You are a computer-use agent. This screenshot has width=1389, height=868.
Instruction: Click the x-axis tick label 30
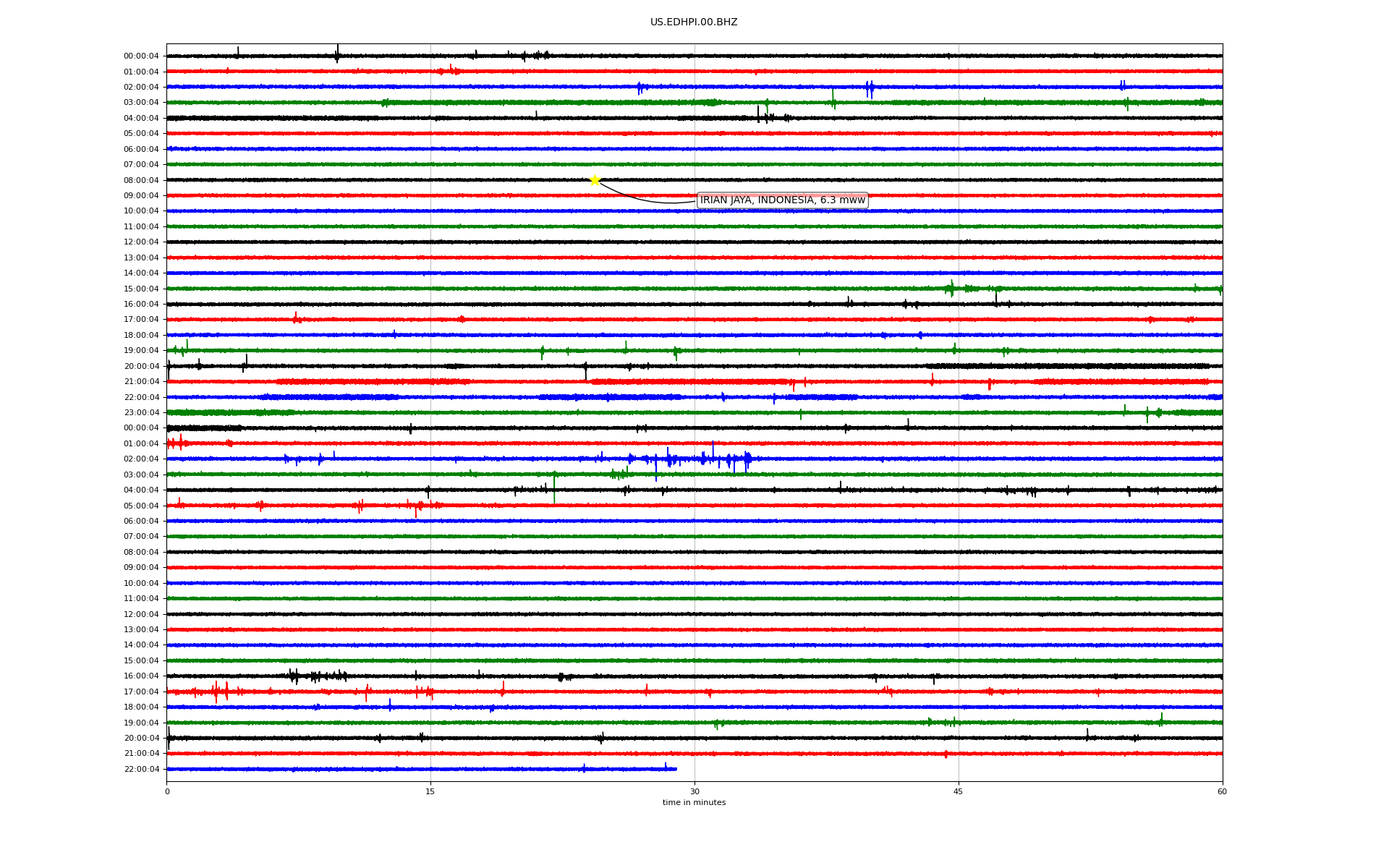694,791
